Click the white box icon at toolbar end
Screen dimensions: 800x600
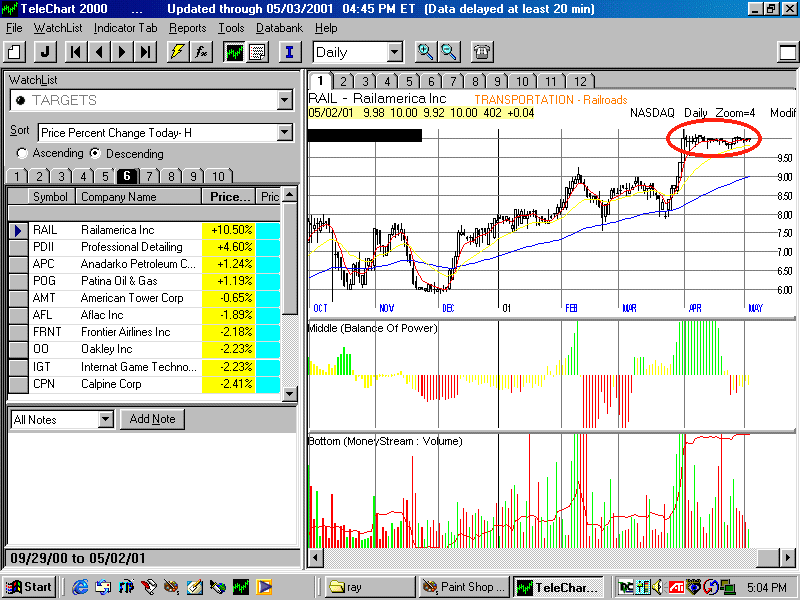[x=788, y=52]
